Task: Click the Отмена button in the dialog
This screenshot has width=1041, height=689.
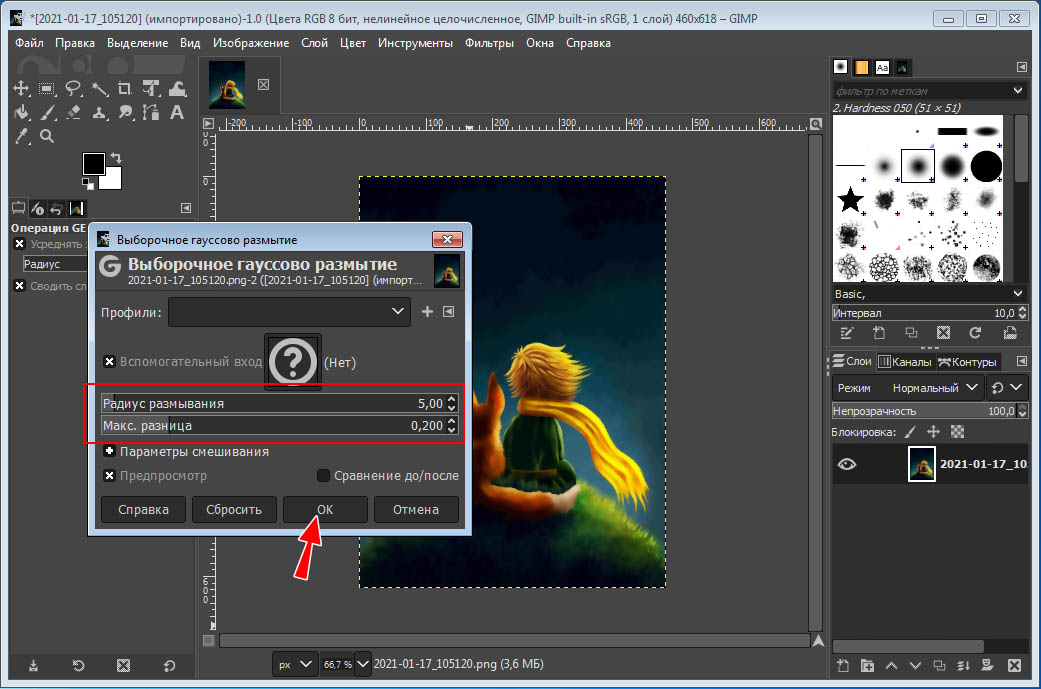Action: pyautogui.click(x=416, y=509)
